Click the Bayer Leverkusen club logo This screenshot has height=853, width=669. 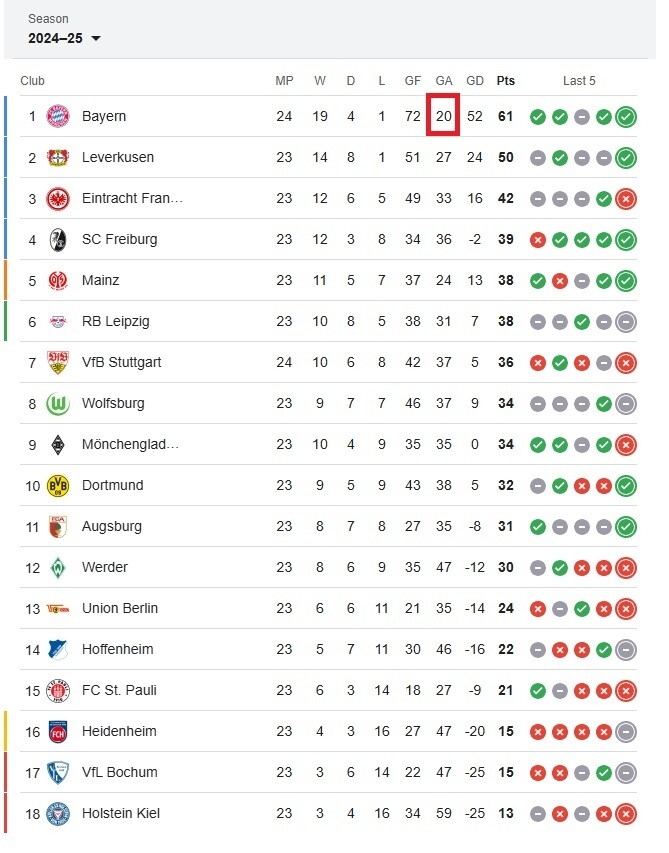pos(58,157)
